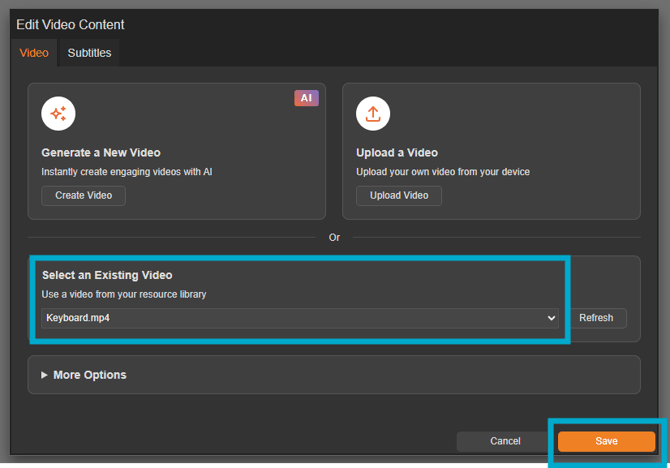
Task: Click the Edit Video Content dialog title
Action: coord(70,24)
